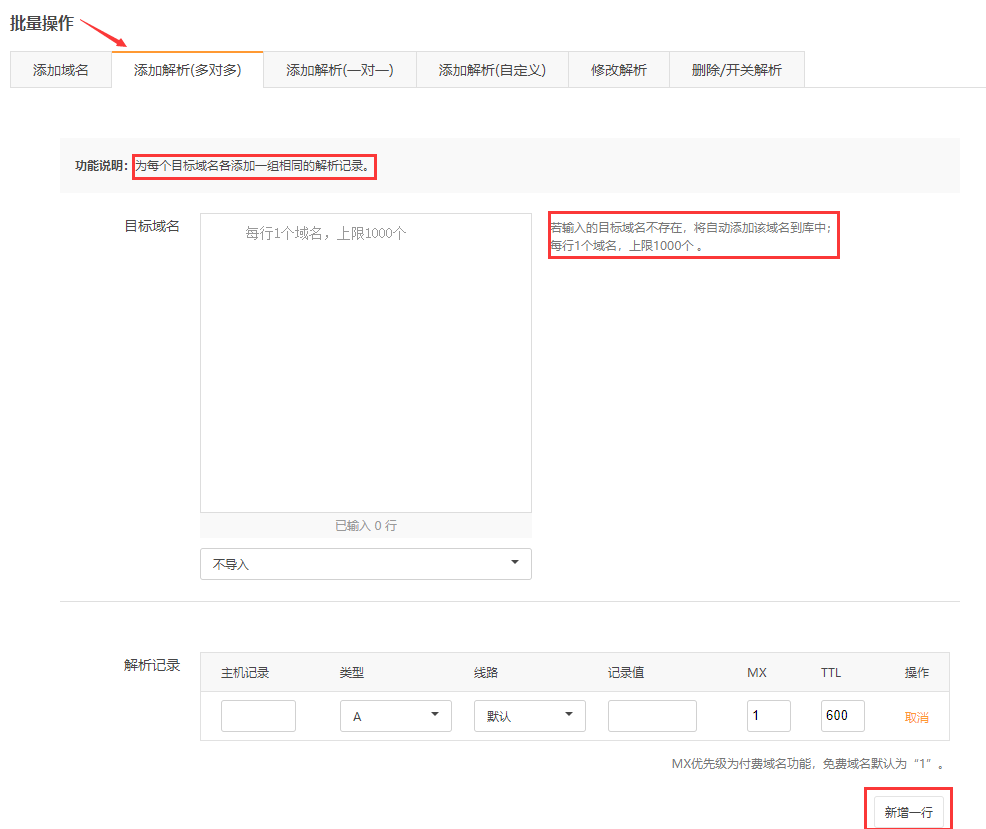
Task: Switch to the 修改解析 tab
Action: pyautogui.click(x=618, y=70)
